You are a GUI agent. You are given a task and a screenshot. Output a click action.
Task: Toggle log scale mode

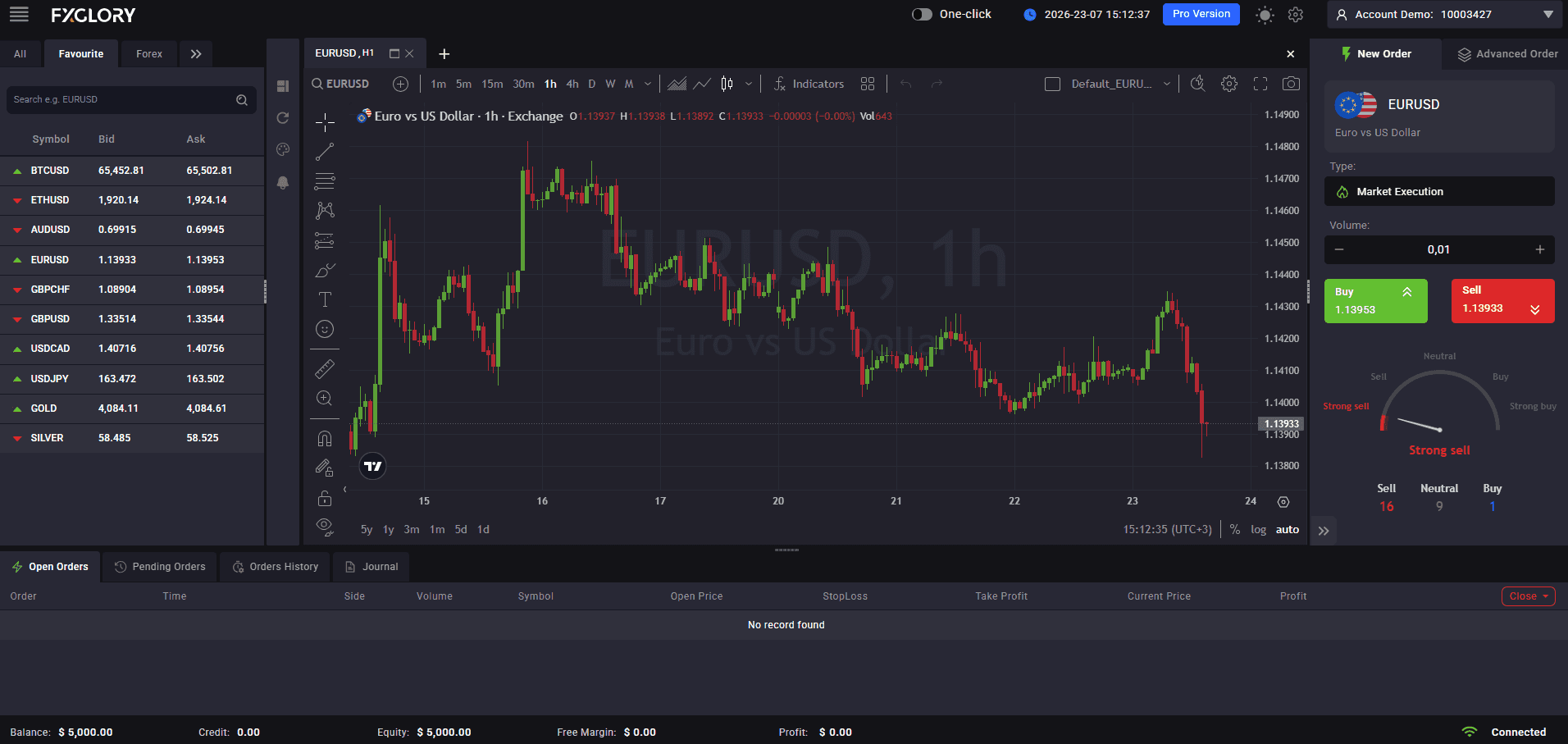tap(1258, 530)
